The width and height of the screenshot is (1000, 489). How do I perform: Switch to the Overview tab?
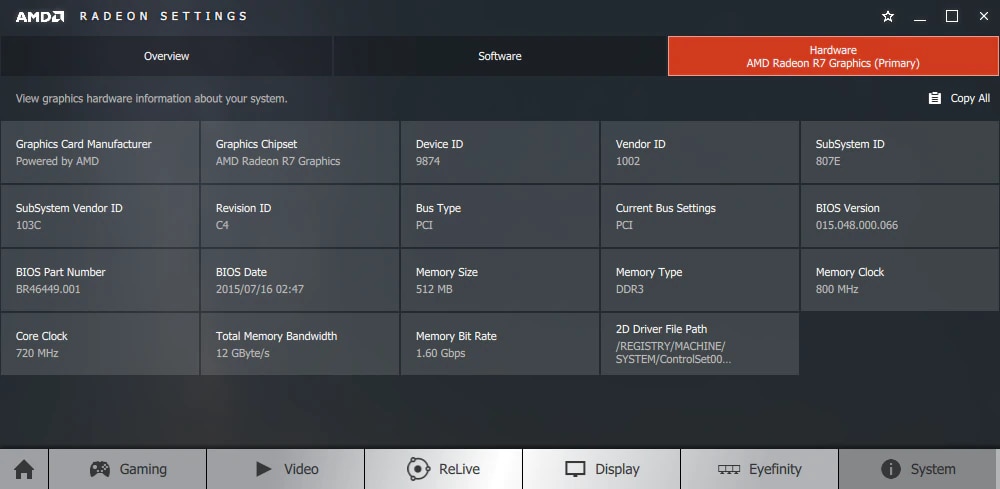pyautogui.click(x=166, y=56)
